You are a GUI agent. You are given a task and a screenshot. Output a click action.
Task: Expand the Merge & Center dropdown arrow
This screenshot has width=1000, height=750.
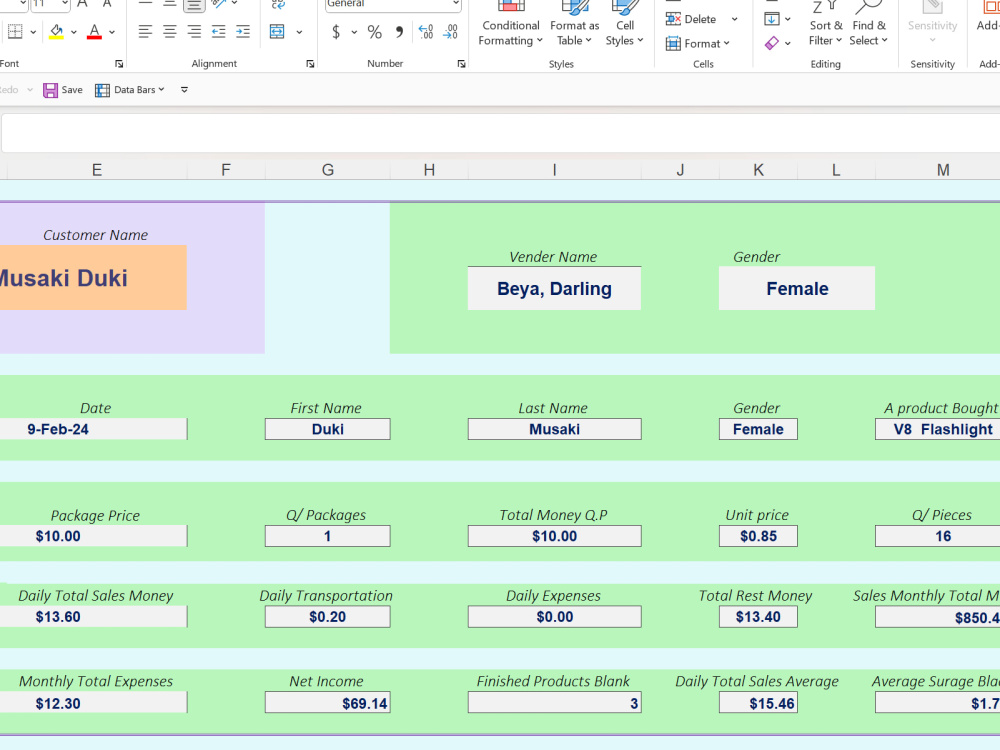(x=298, y=31)
